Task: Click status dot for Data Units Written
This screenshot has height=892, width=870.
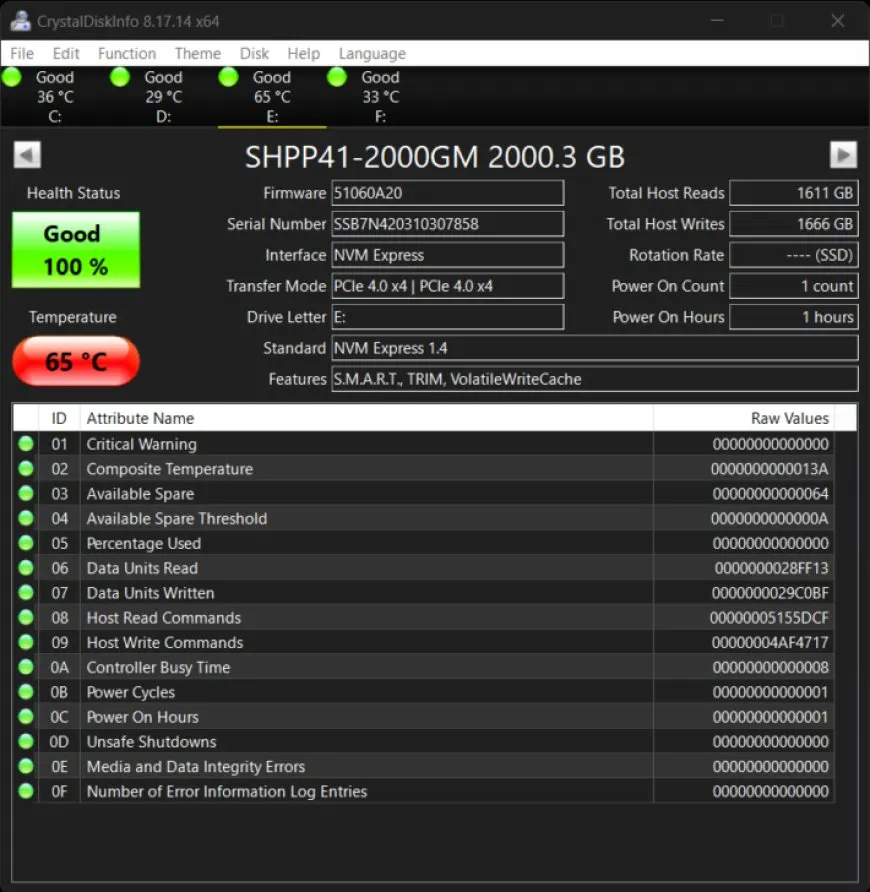Action: 26,593
